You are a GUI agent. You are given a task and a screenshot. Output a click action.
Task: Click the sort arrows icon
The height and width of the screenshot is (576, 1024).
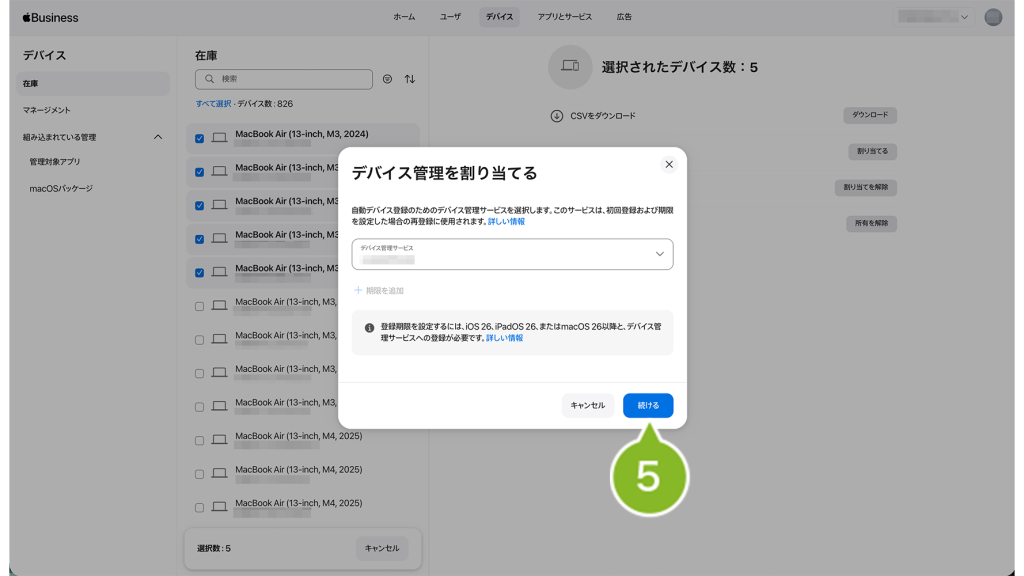(410, 79)
